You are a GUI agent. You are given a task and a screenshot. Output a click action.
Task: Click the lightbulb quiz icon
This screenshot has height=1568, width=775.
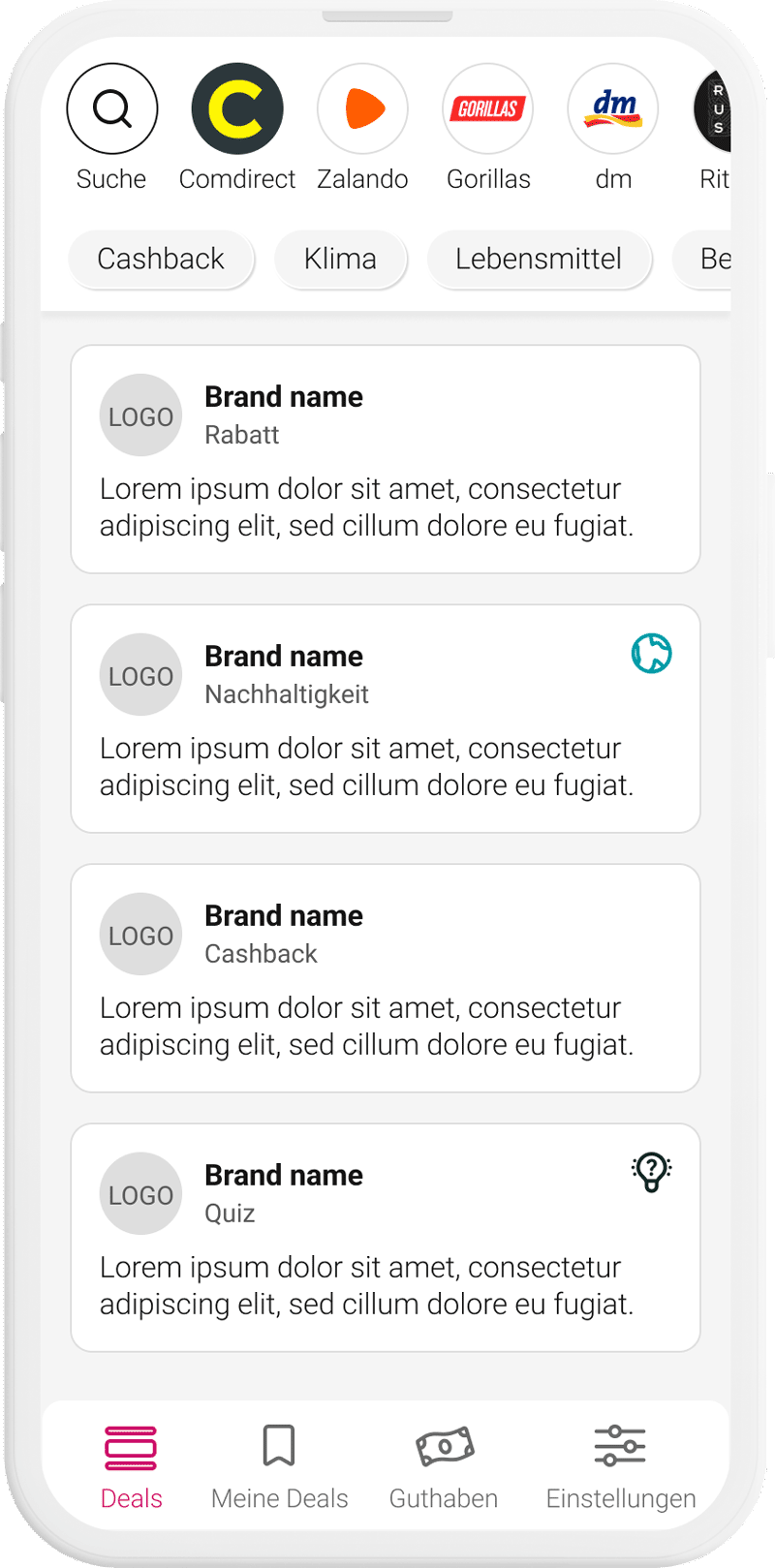652,1172
